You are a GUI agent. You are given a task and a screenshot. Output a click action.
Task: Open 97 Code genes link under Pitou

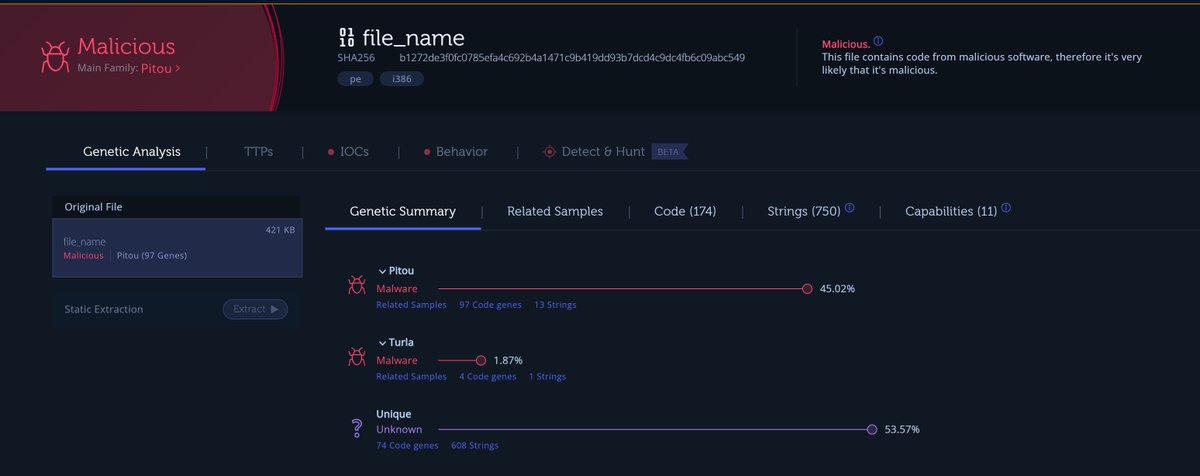490,304
